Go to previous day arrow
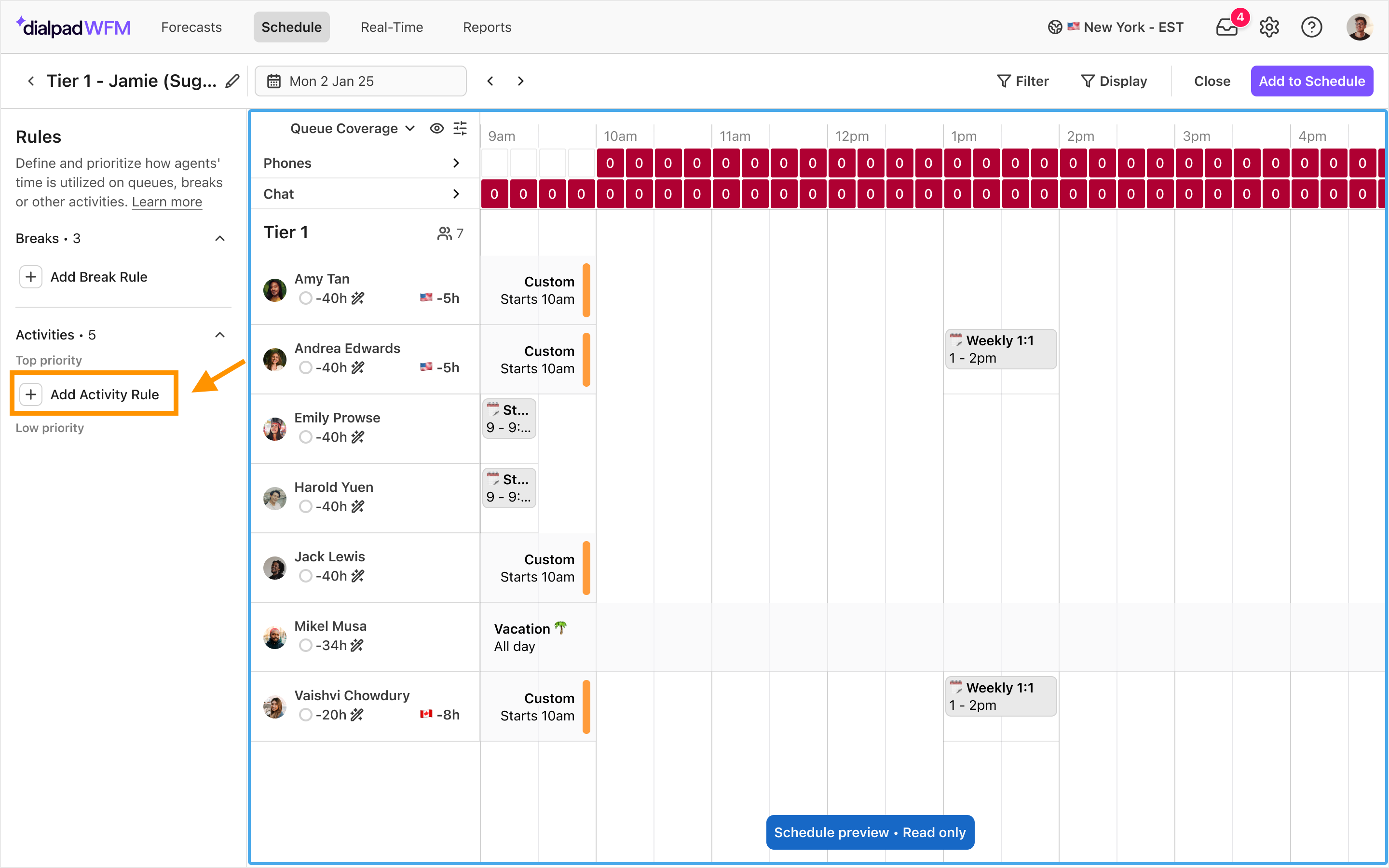Image resolution: width=1389 pixels, height=868 pixels. 490,81
